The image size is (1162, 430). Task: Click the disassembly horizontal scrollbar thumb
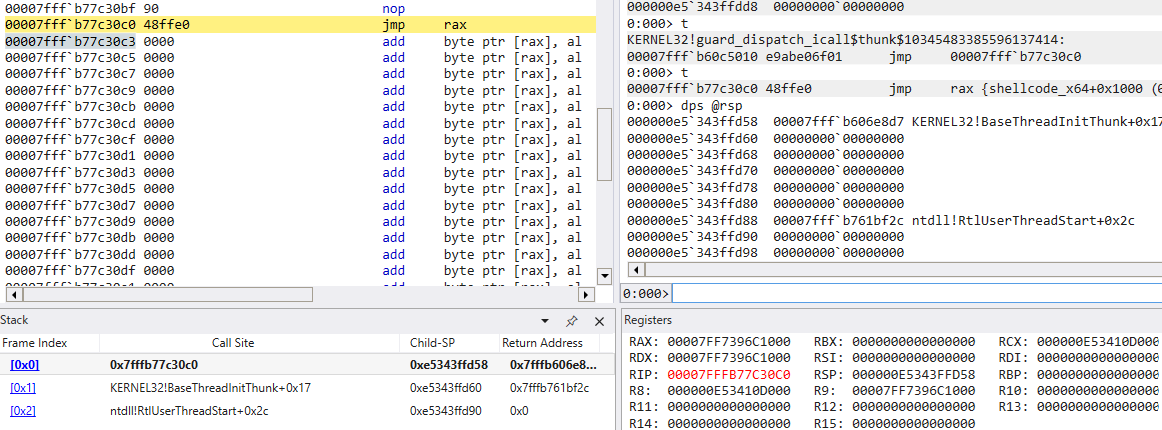pos(166,294)
